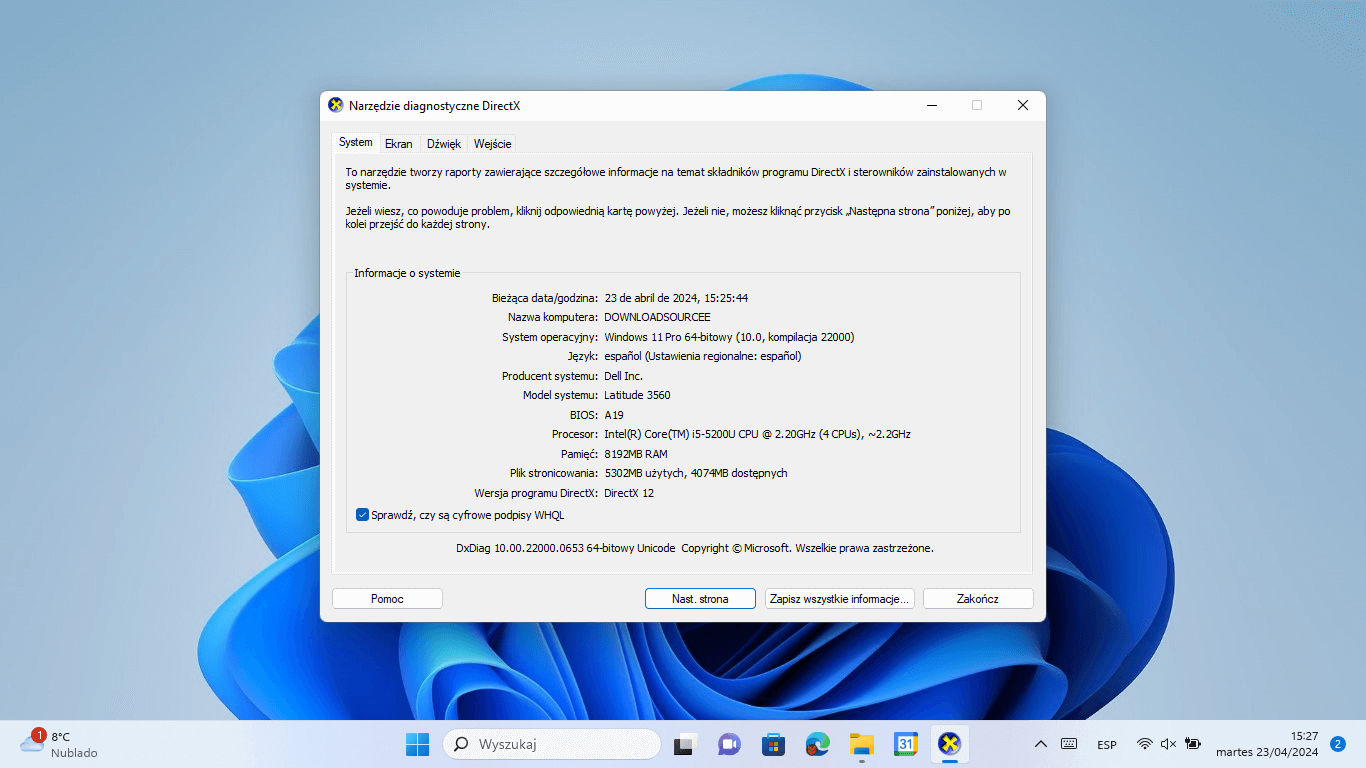Click the Dell Inc. manufacturer value

coord(624,376)
